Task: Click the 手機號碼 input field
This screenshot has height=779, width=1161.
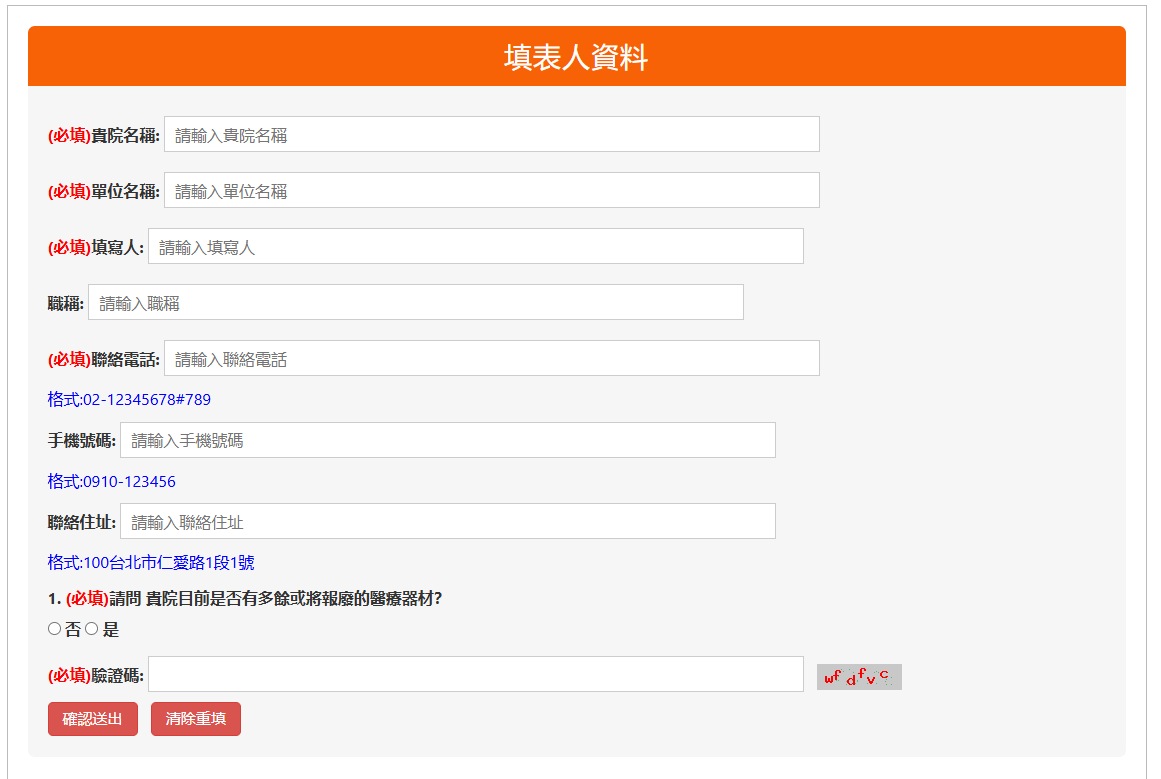Action: tap(447, 441)
